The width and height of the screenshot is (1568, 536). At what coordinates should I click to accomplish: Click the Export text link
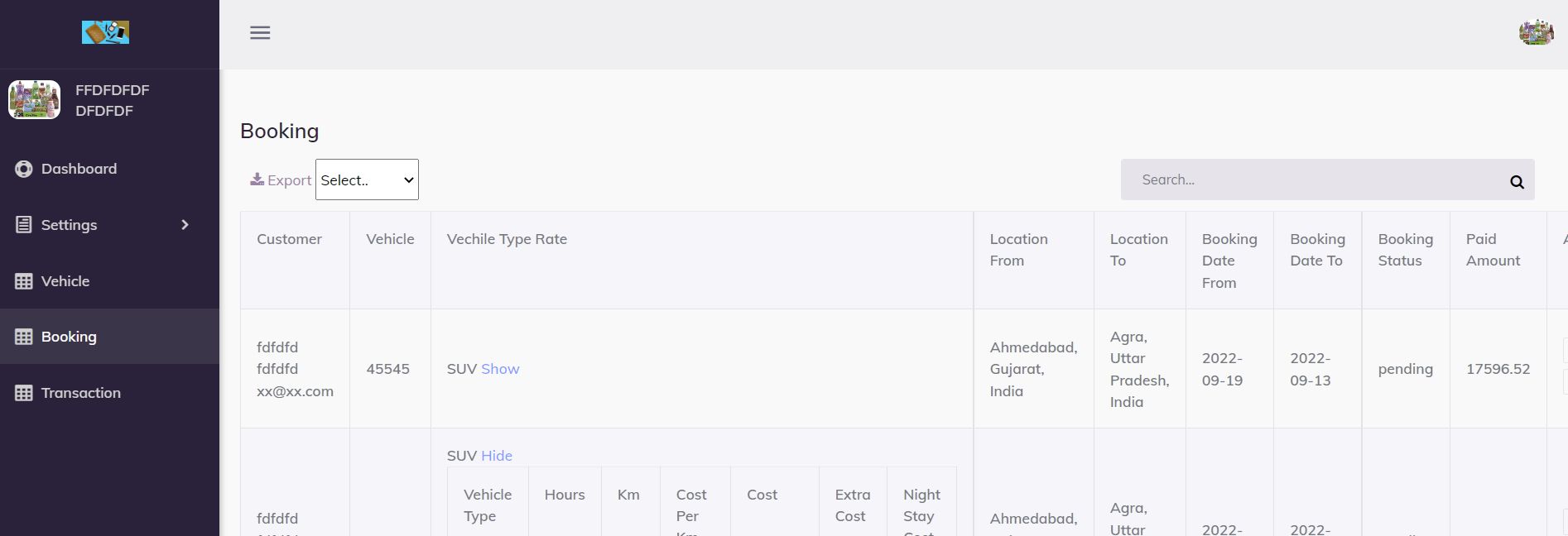click(290, 180)
